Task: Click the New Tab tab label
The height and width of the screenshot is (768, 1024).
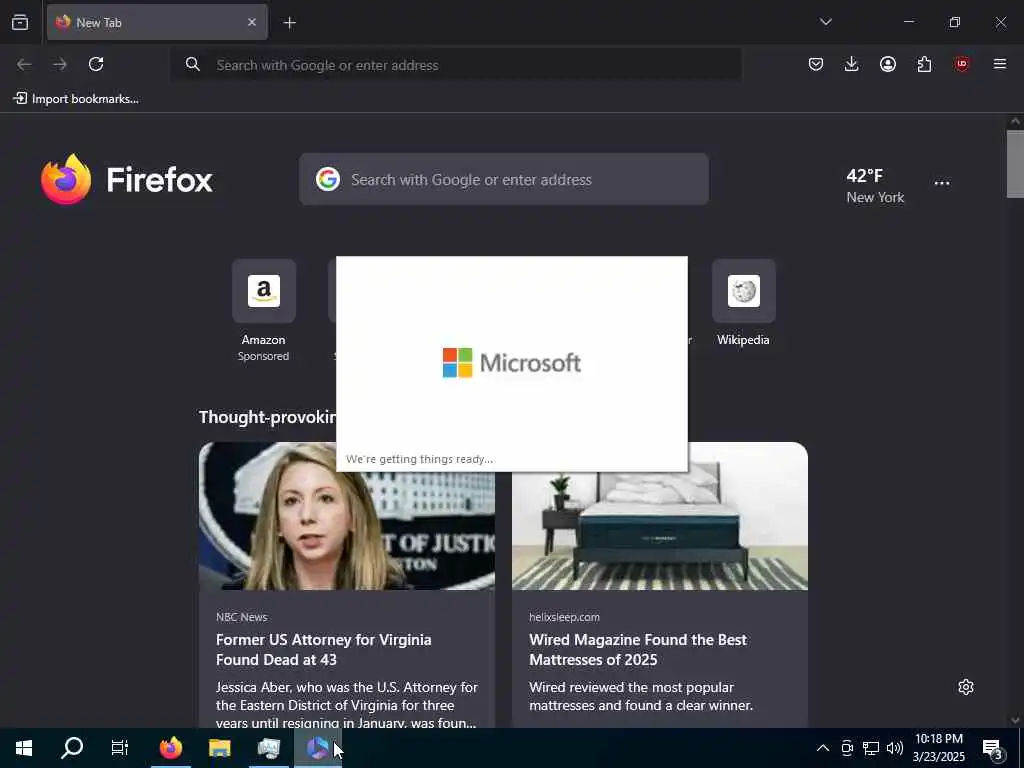Action: pos(99,23)
